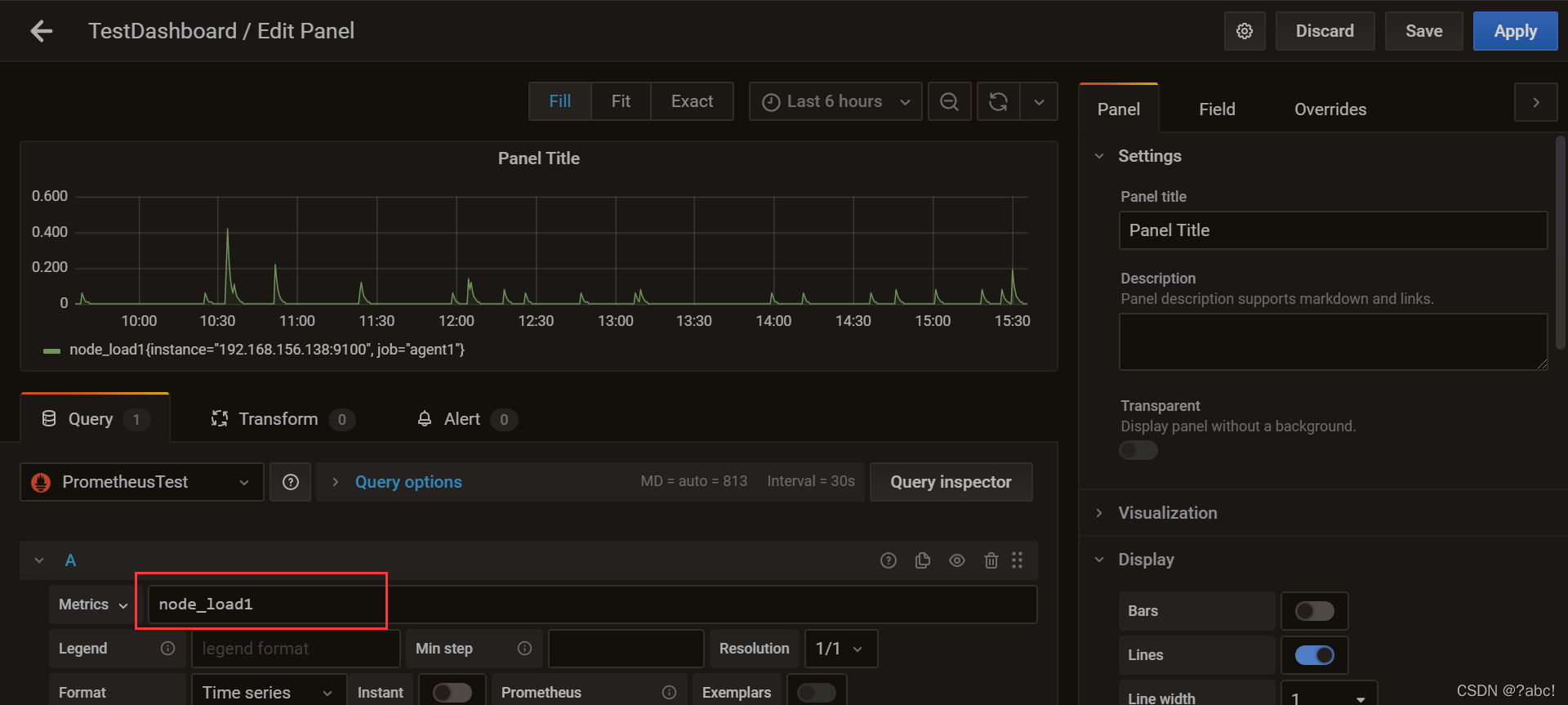Click the node_load1 metrics query field
The height and width of the screenshot is (705, 1568).
pyautogui.click(x=592, y=605)
